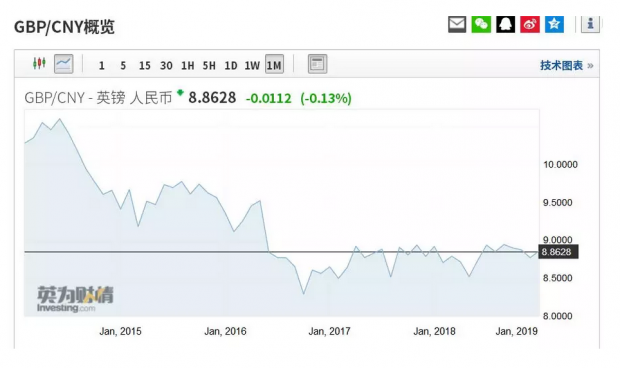Click the 8.0000 price axis label
Viewport: 620px width, 368px height.
pos(558,316)
